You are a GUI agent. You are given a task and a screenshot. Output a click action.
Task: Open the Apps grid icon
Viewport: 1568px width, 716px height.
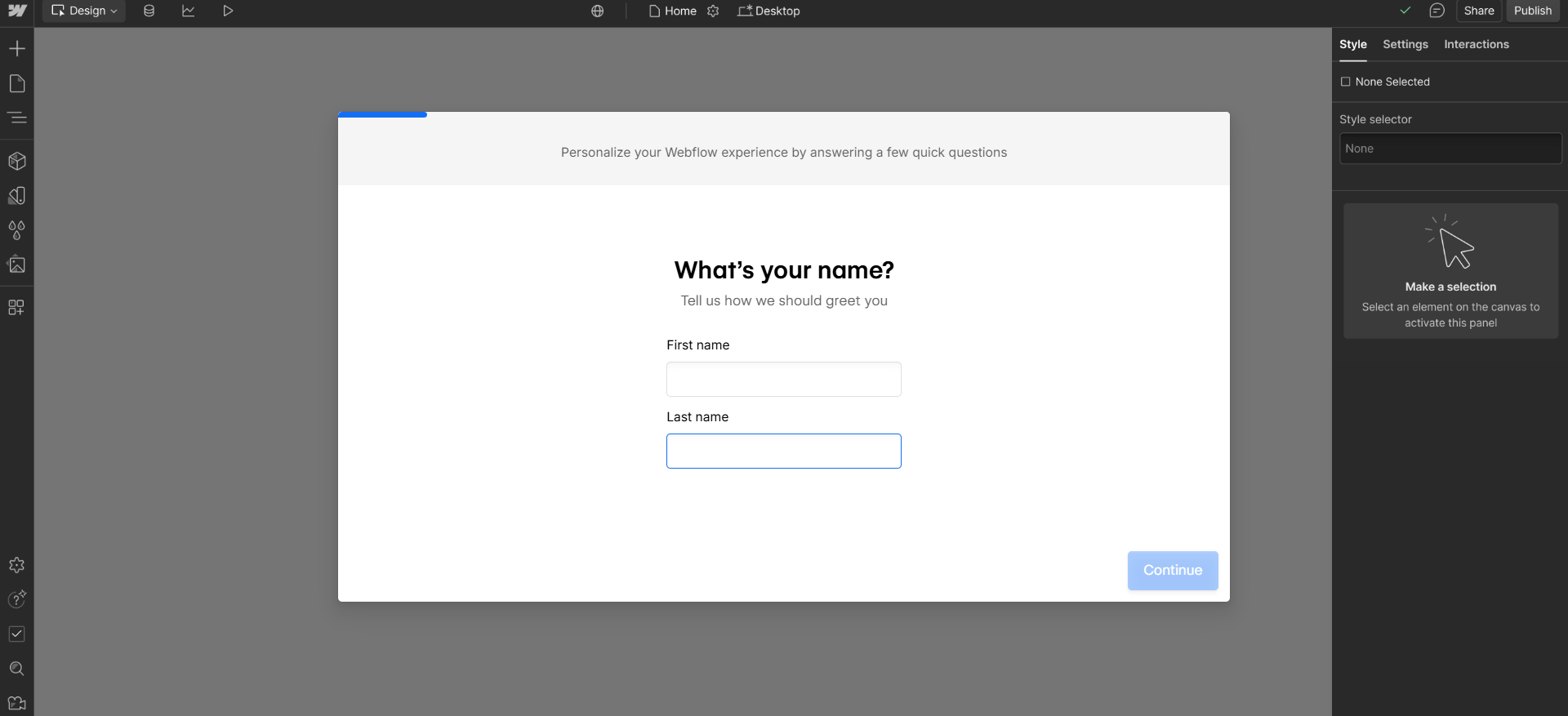pyautogui.click(x=17, y=308)
